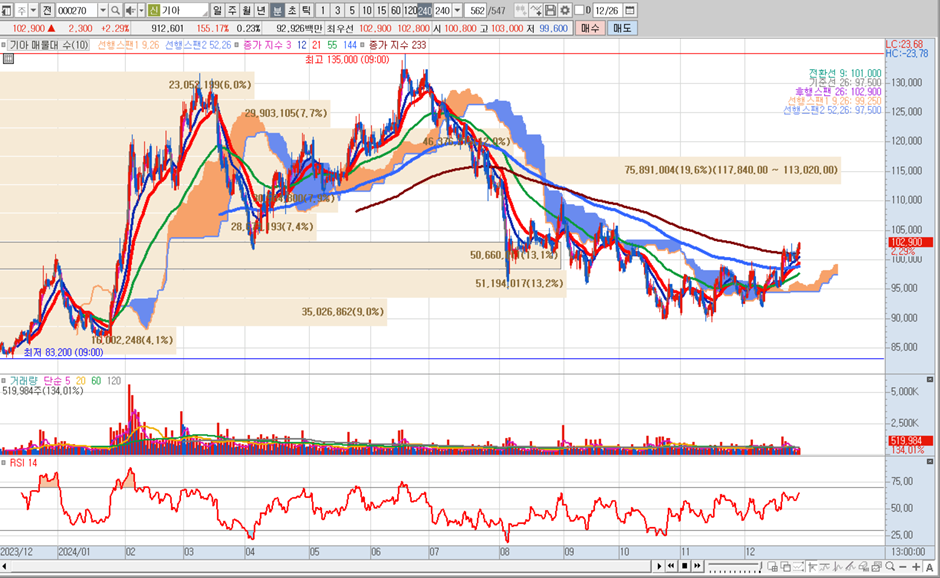This screenshot has width=940, height=578.
Task: Select the 일 daily period tab
Action: point(217,10)
